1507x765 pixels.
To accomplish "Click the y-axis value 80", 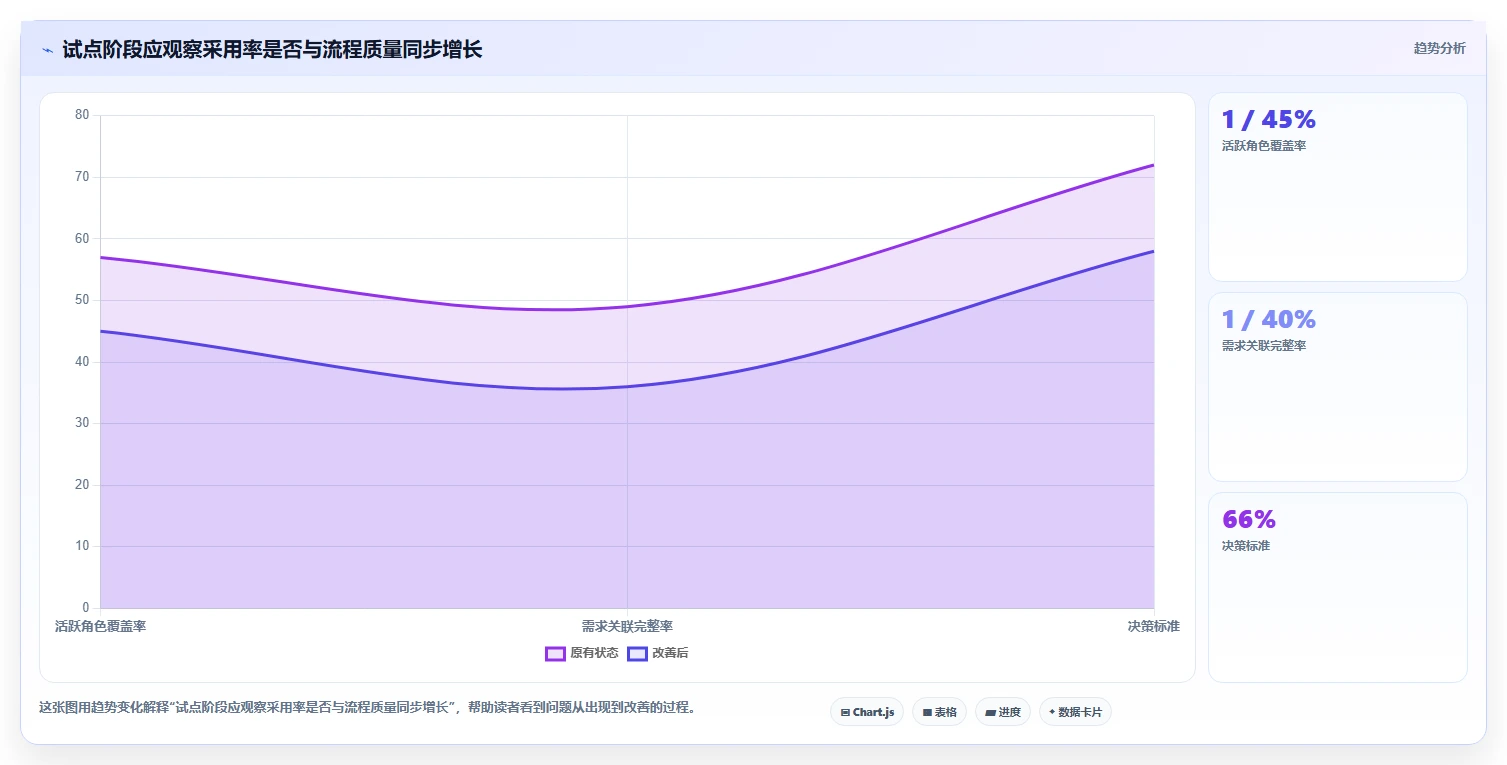I will pyautogui.click(x=82, y=115).
